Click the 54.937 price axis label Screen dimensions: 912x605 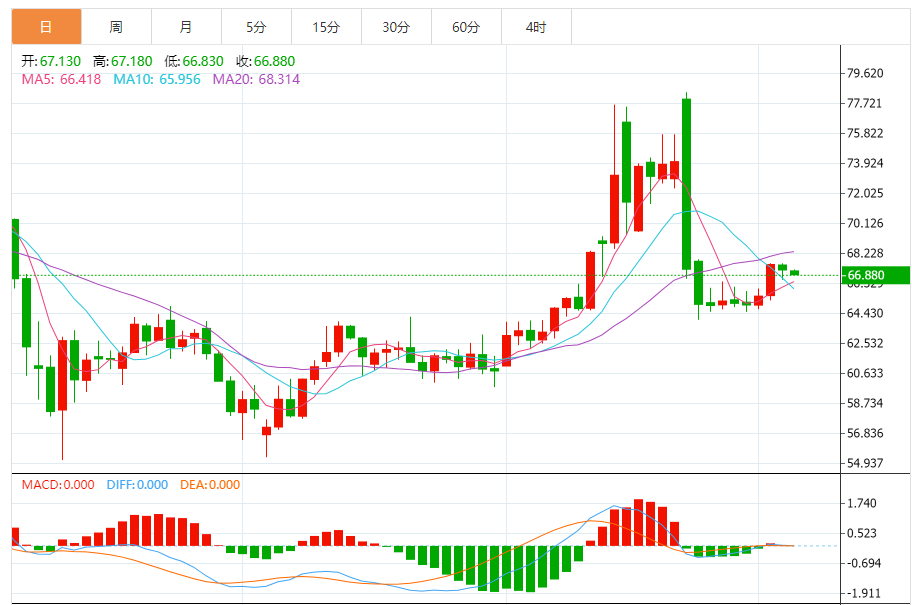click(x=865, y=463)
